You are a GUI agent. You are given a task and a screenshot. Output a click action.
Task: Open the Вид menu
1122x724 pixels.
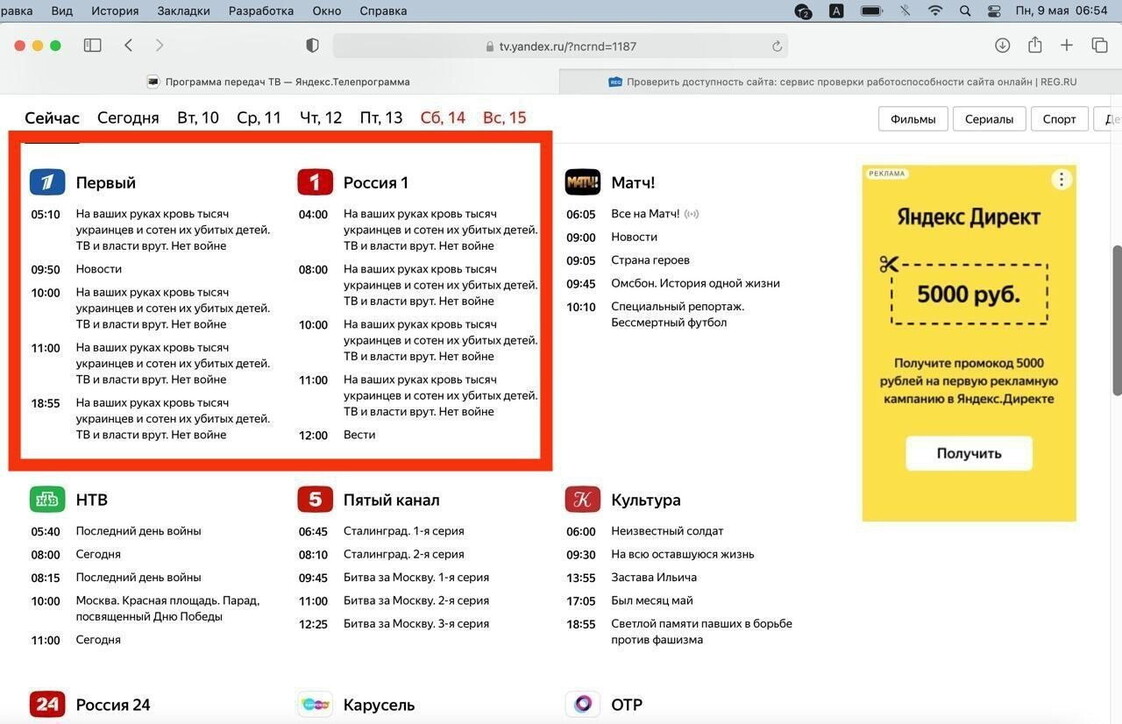pos(62,11)
